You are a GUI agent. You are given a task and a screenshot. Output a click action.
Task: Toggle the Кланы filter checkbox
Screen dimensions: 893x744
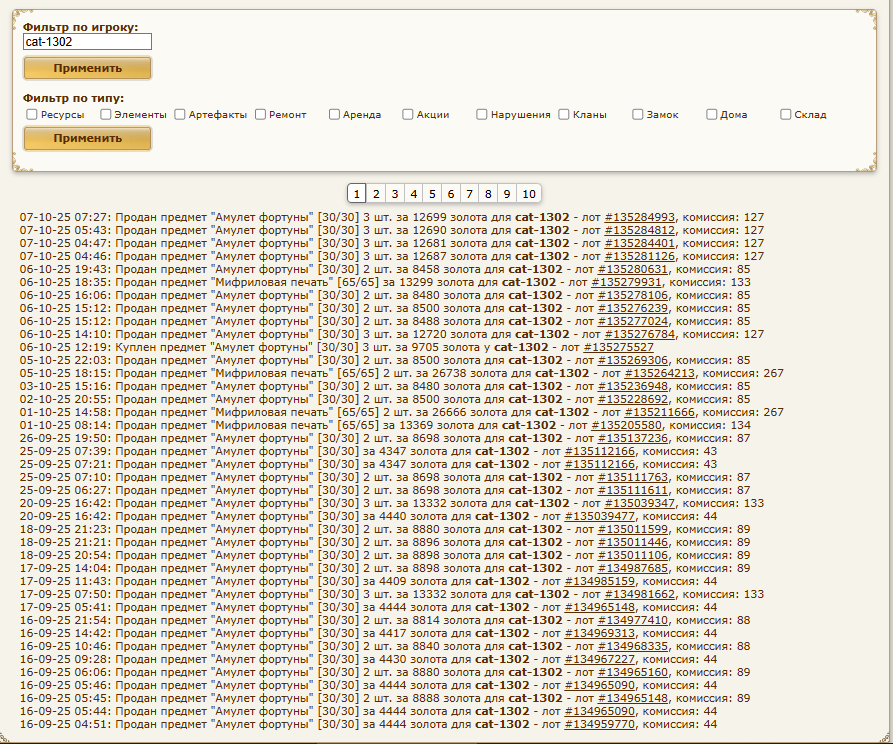pyautogui.click(x=564, y=115)
